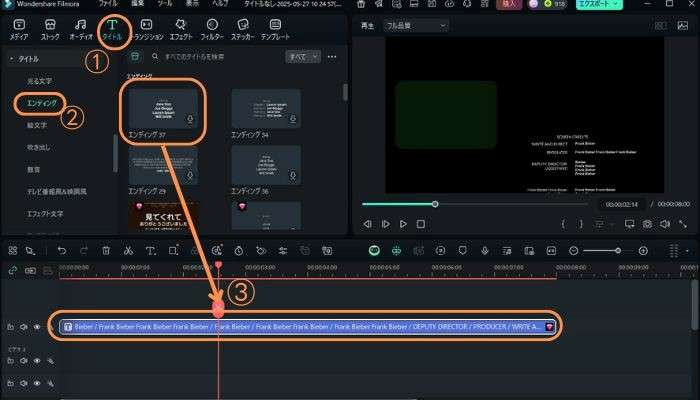This screenshot has width=700, height=400.
Task: Open the 編集 (Edit) menu
Action: pos(138,4)
